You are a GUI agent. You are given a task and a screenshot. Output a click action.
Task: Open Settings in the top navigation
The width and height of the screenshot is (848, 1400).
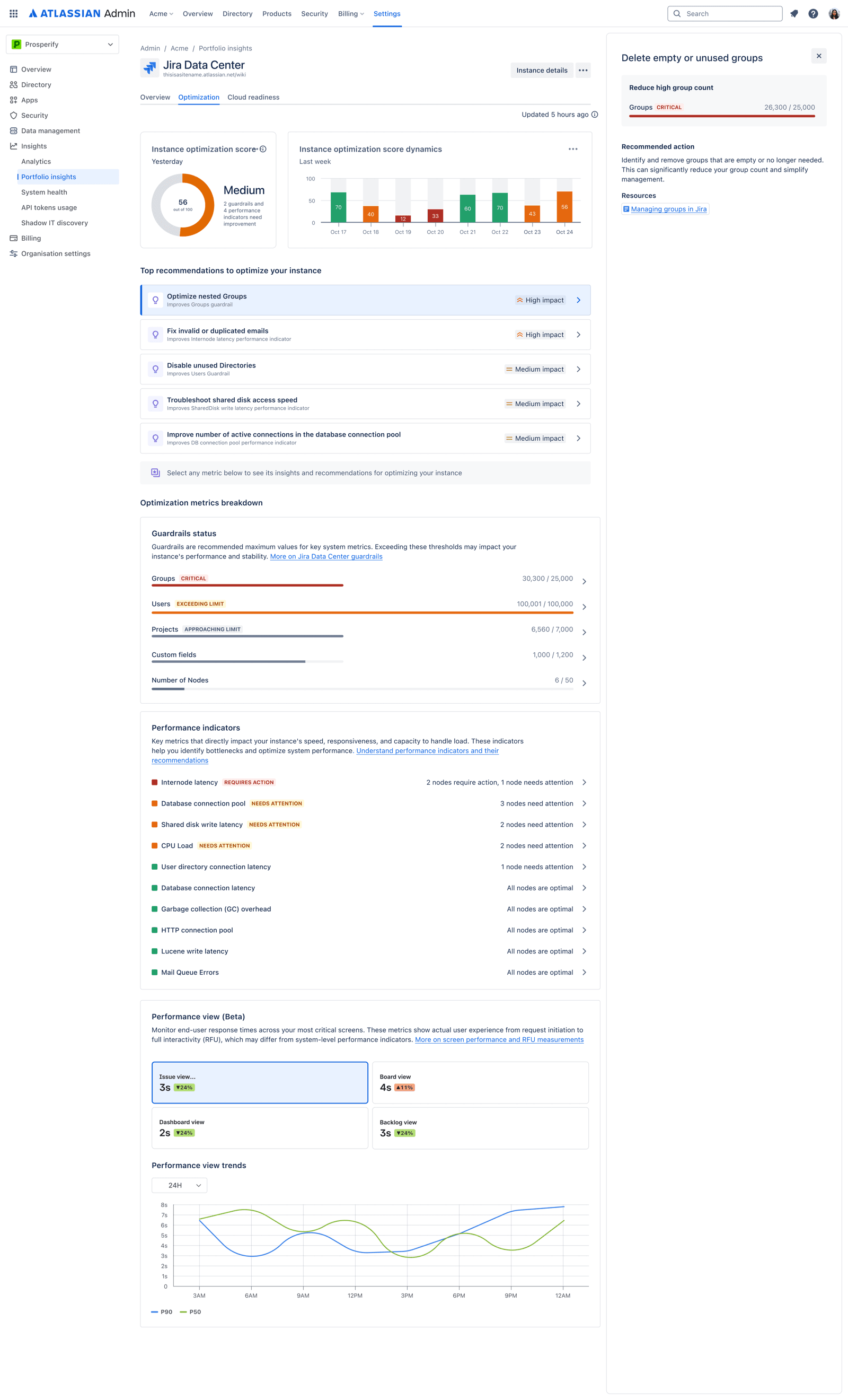387,14
